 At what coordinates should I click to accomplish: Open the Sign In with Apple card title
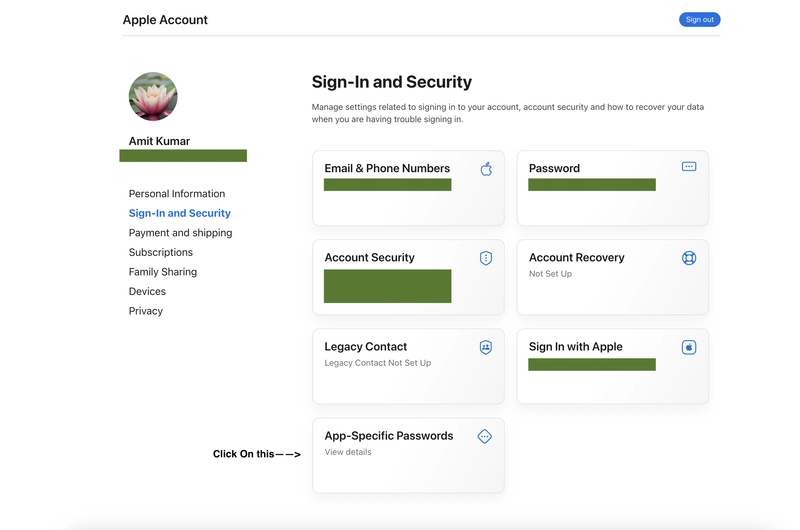pyautogui.click(x=576, y=347)
